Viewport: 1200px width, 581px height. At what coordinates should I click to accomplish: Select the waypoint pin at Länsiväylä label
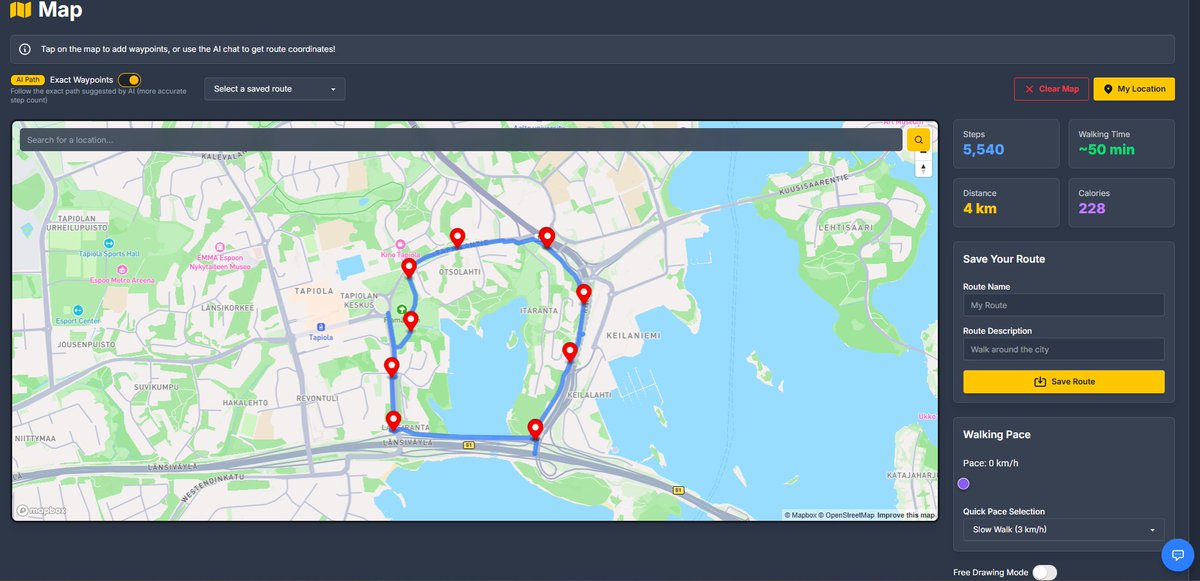tap(393, 421)
